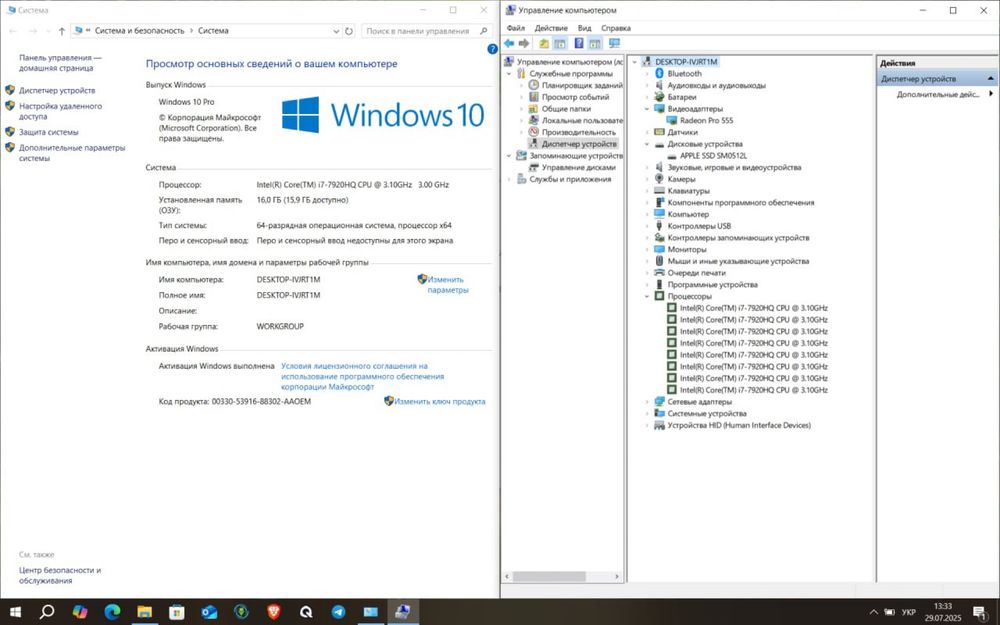Viewport: 1000px width, 625px height.
Task: Click the Forward arrow in Computer Management toolbar
Action: click(x=524, y=43)
